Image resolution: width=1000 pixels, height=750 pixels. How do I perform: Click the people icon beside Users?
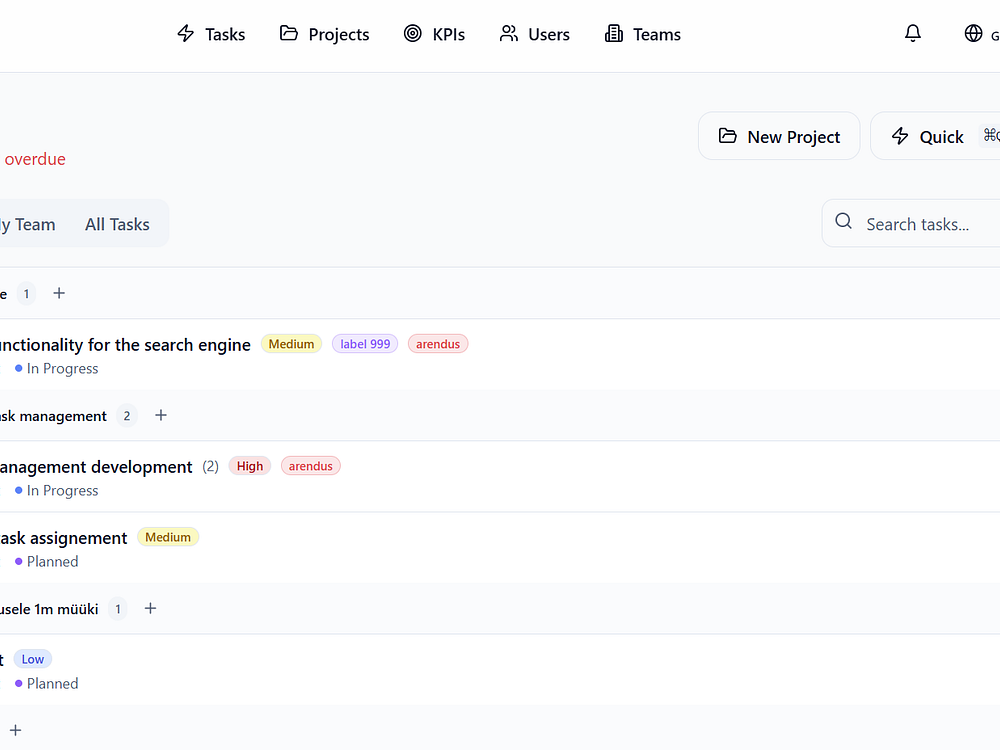coord(508,33)
